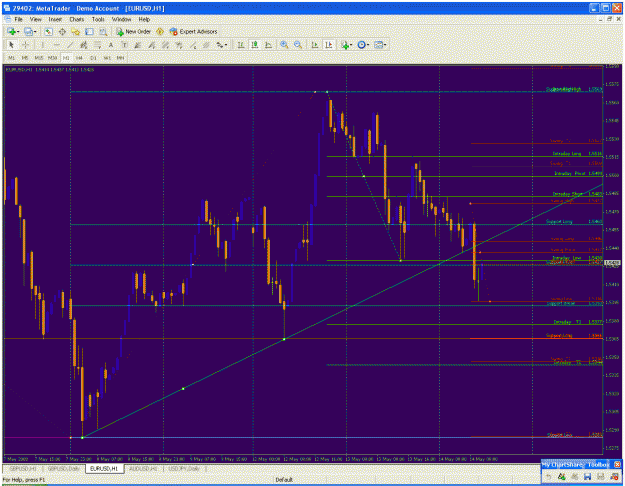Open the New Chart icon
Image resolution: width=625 pixels, height=486 pixels.
click(x=10, y=31)
